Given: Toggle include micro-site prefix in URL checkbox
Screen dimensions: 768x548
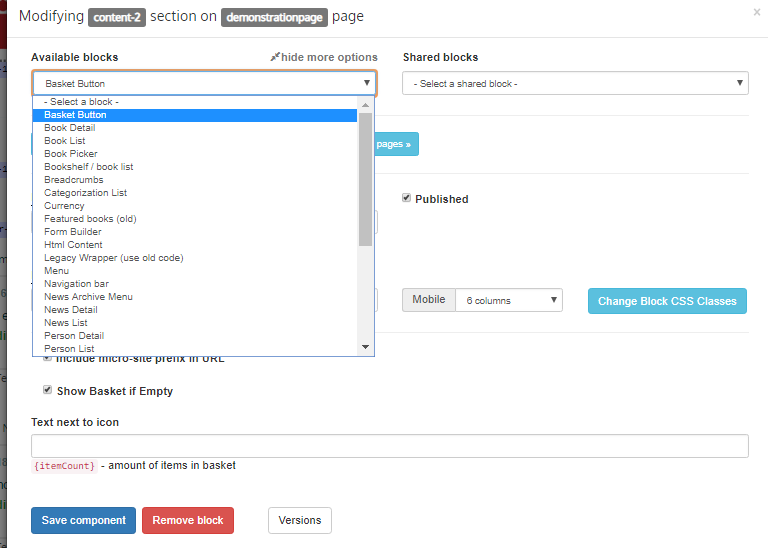Looking at the screenshot, I should coord(47,357).
